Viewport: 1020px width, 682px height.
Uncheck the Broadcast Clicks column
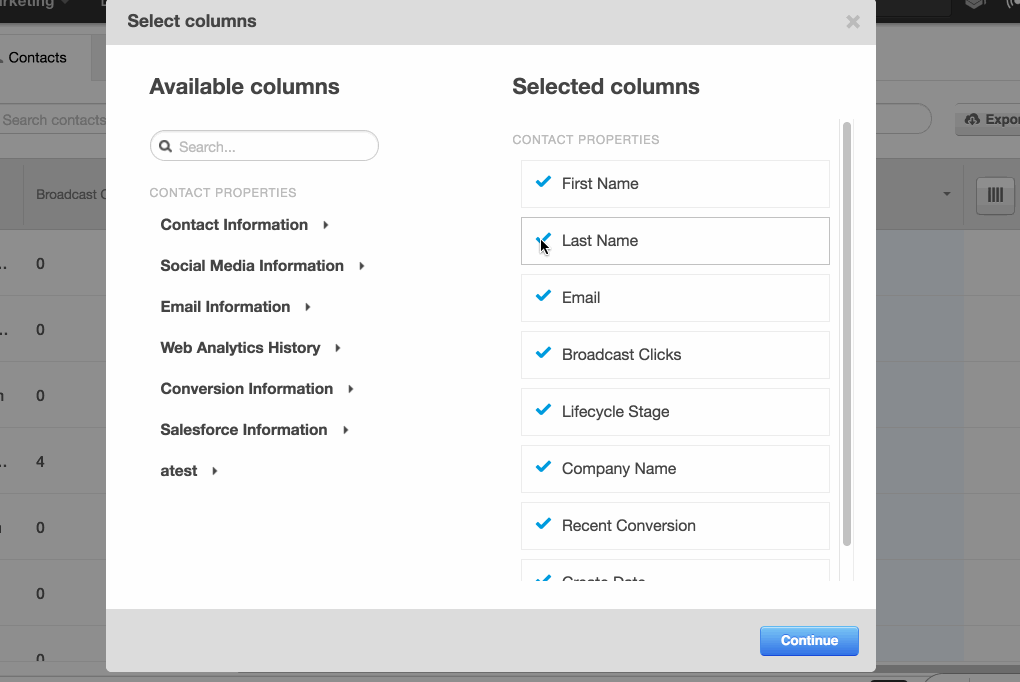click(x=543, y=353)
